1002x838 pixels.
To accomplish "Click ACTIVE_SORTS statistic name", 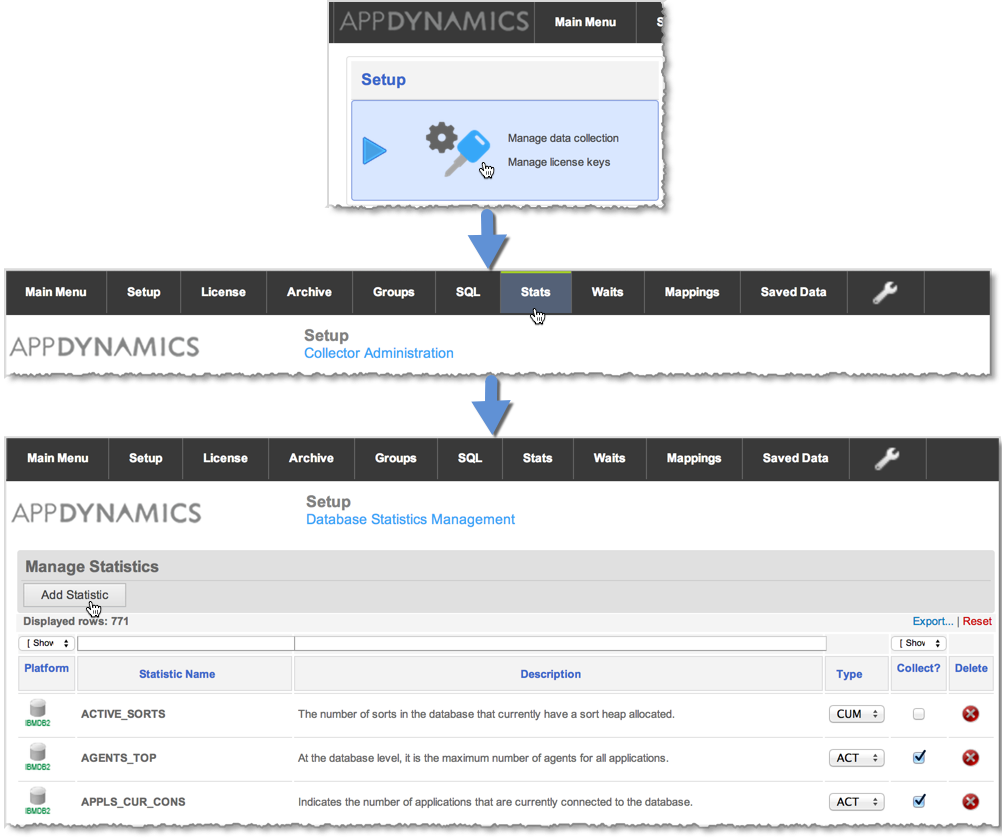I will (123, 714).
